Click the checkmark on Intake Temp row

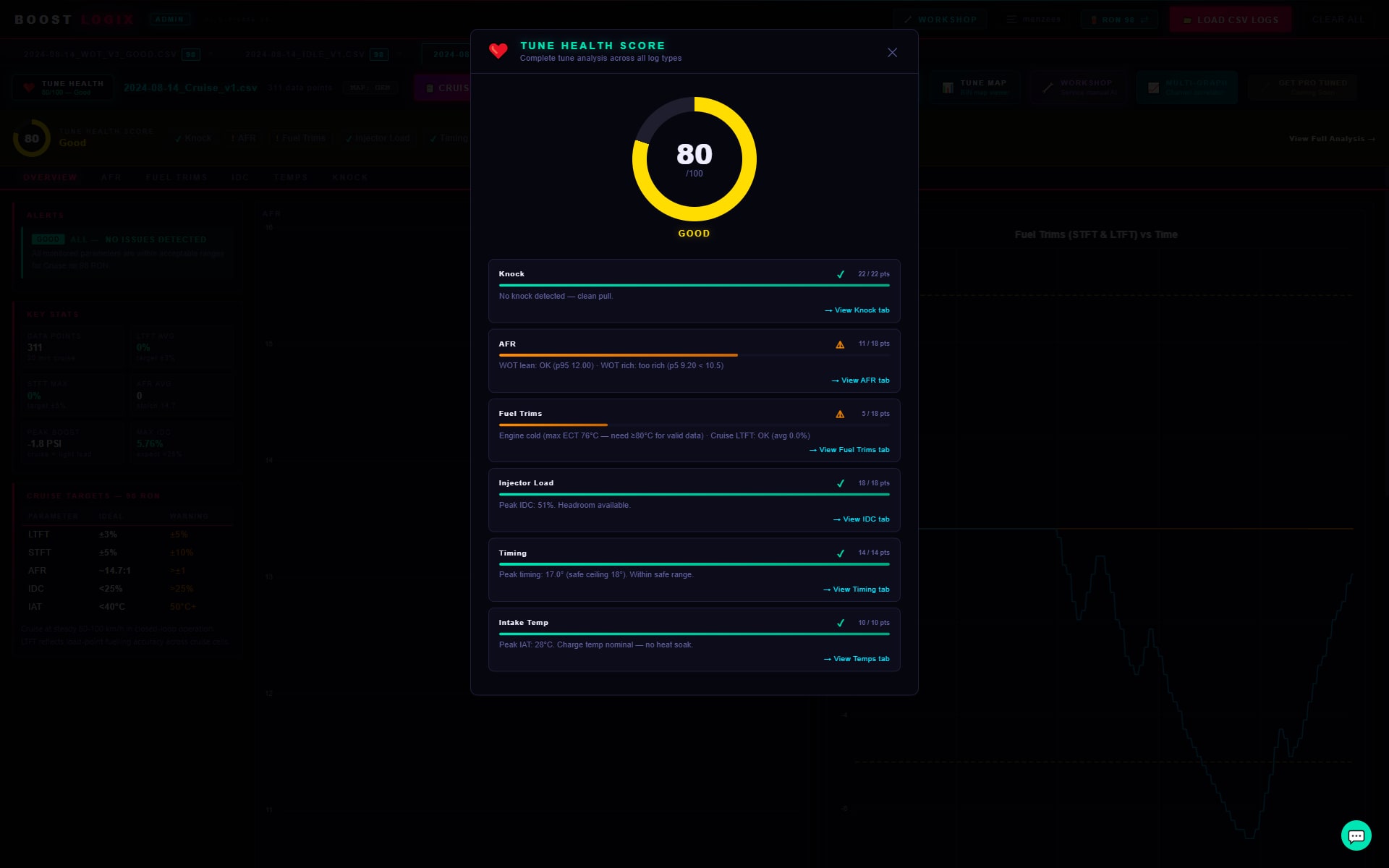[840, 623]
